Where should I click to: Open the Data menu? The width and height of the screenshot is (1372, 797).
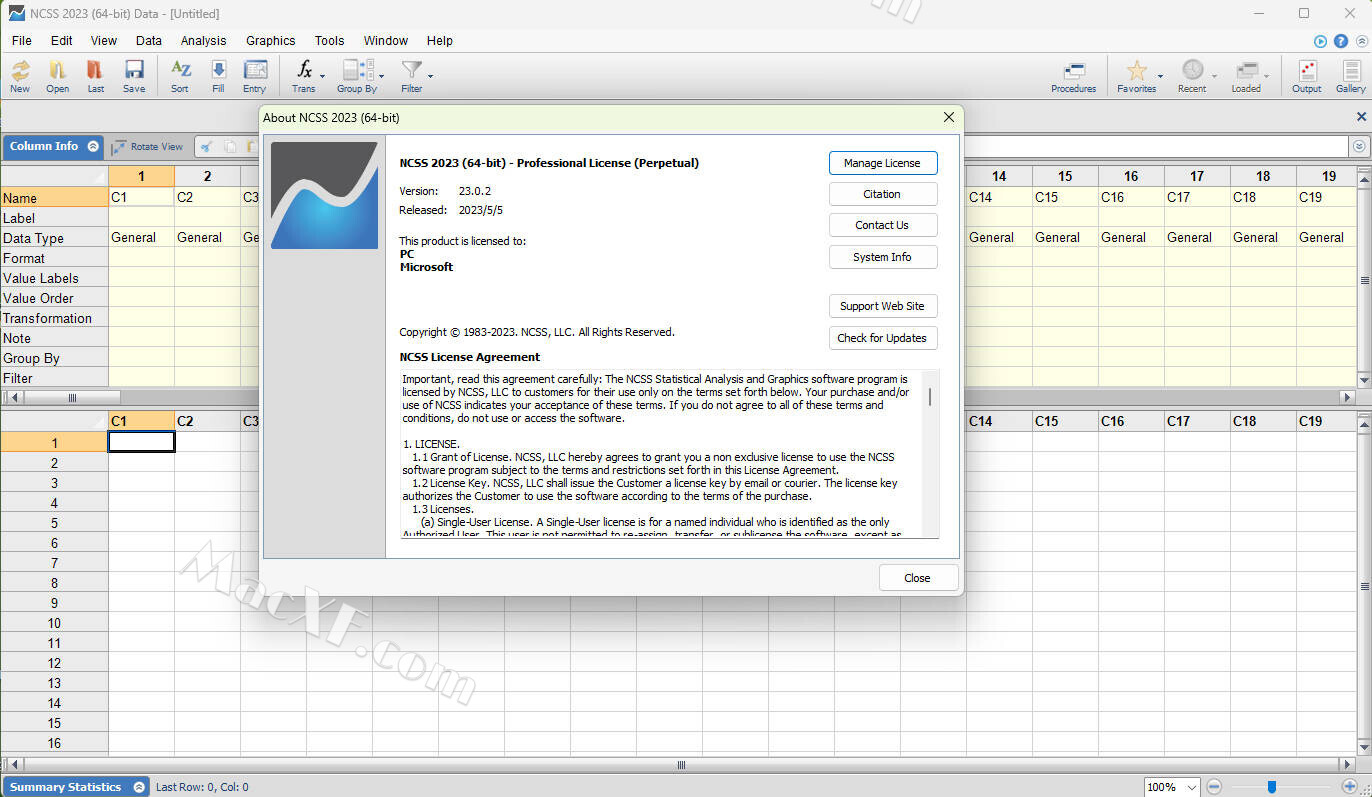149,41
